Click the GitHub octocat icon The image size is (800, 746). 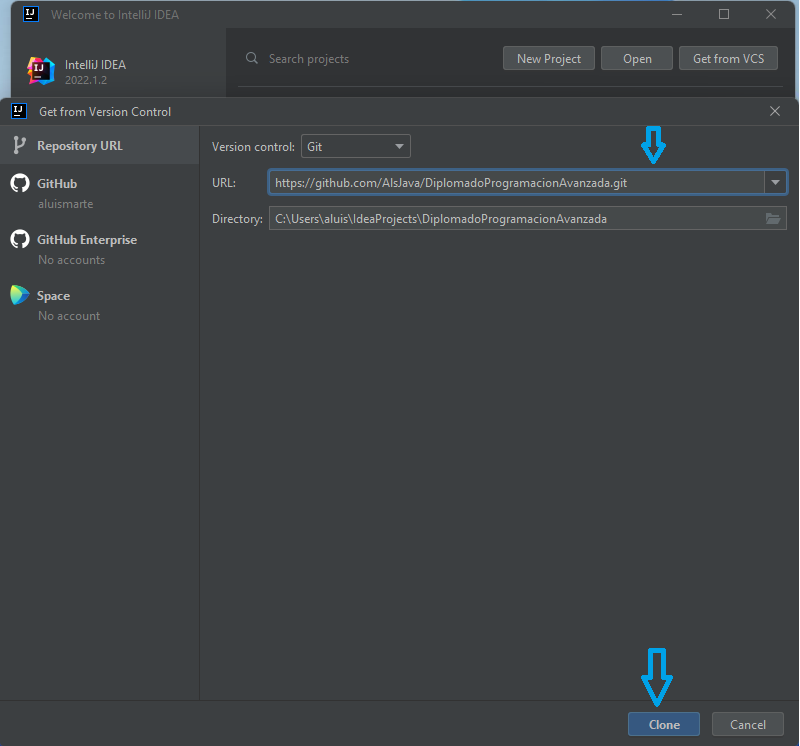point(20,183)
